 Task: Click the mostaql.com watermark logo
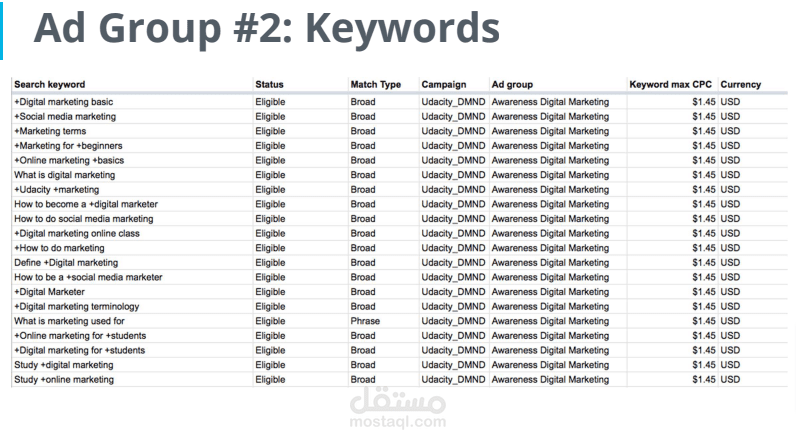point(397,408)
